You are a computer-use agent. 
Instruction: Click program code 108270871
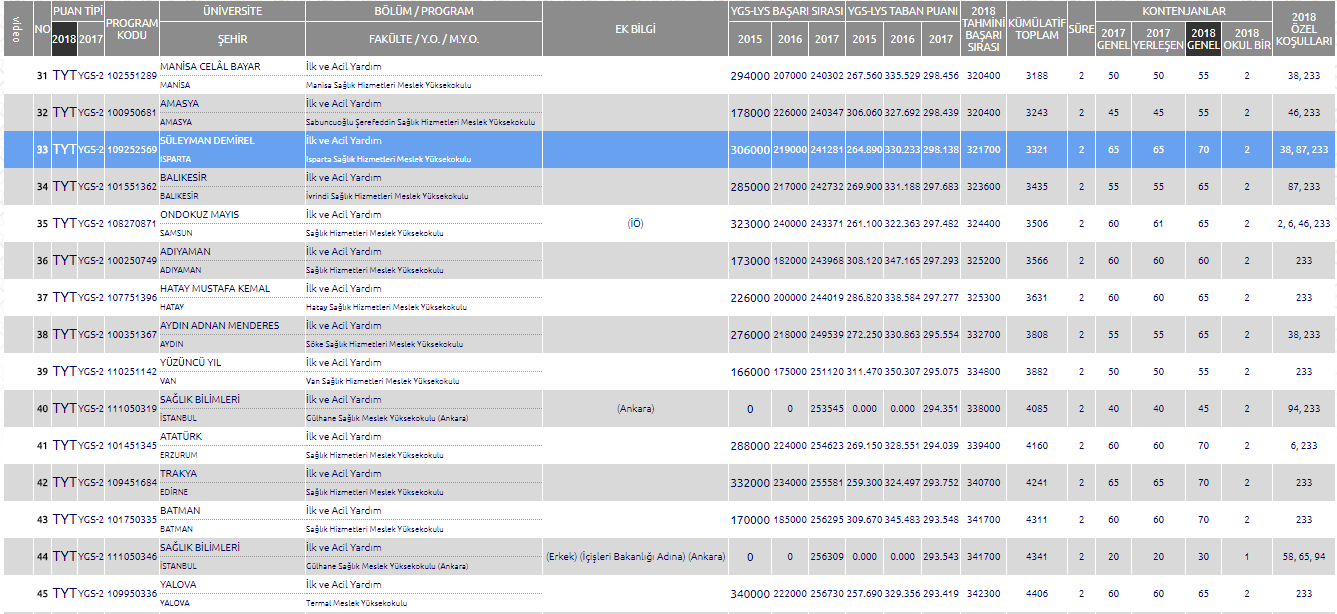pyautogui.click(x=131, y=223)
